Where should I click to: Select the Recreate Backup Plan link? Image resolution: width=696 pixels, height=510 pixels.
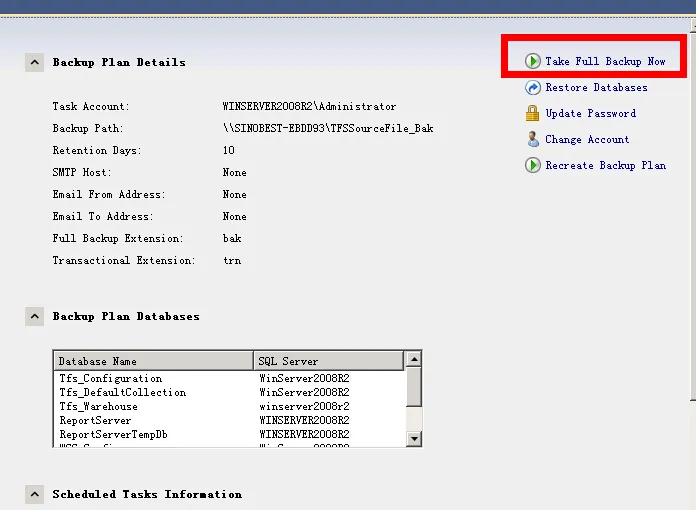605,166
